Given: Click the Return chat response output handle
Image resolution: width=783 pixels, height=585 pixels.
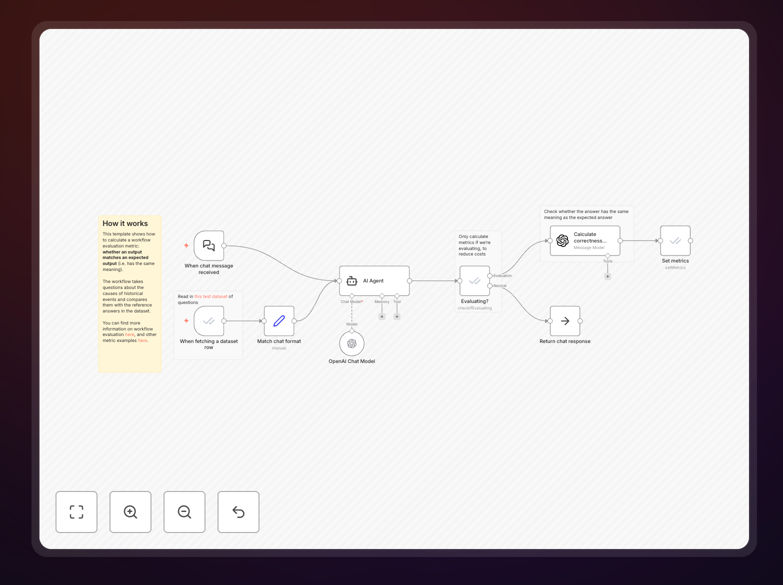Looking at the screenshot, I should click(580, 321).
